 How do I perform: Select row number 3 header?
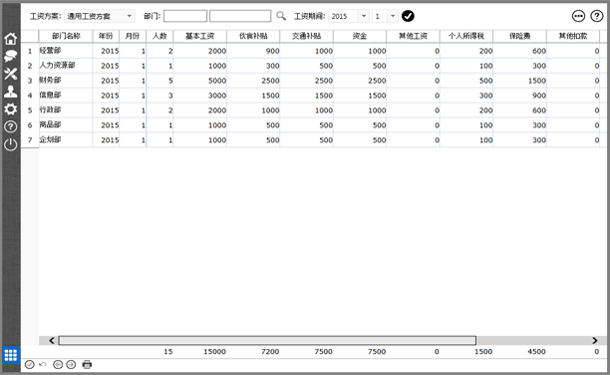(x=30, y=81)
